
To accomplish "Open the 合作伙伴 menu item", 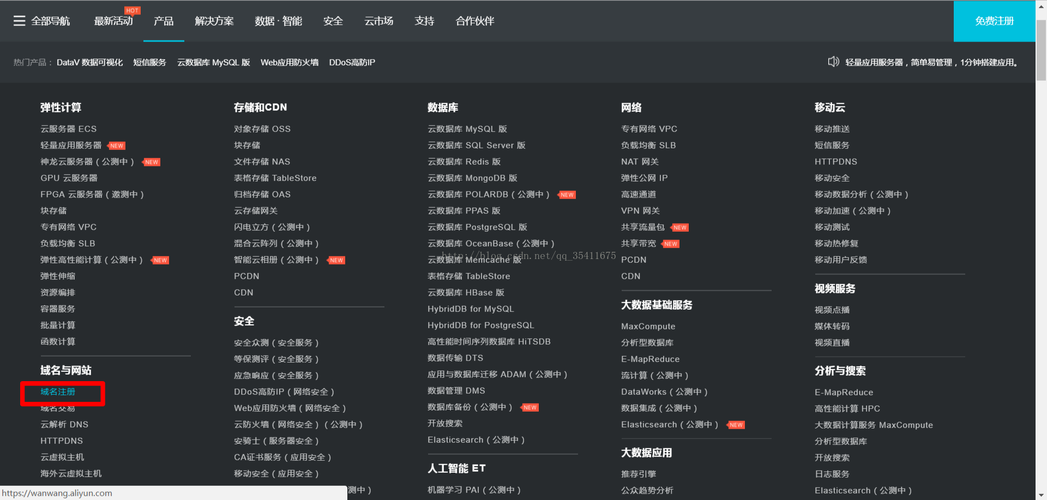I will [x=475, y=21].
